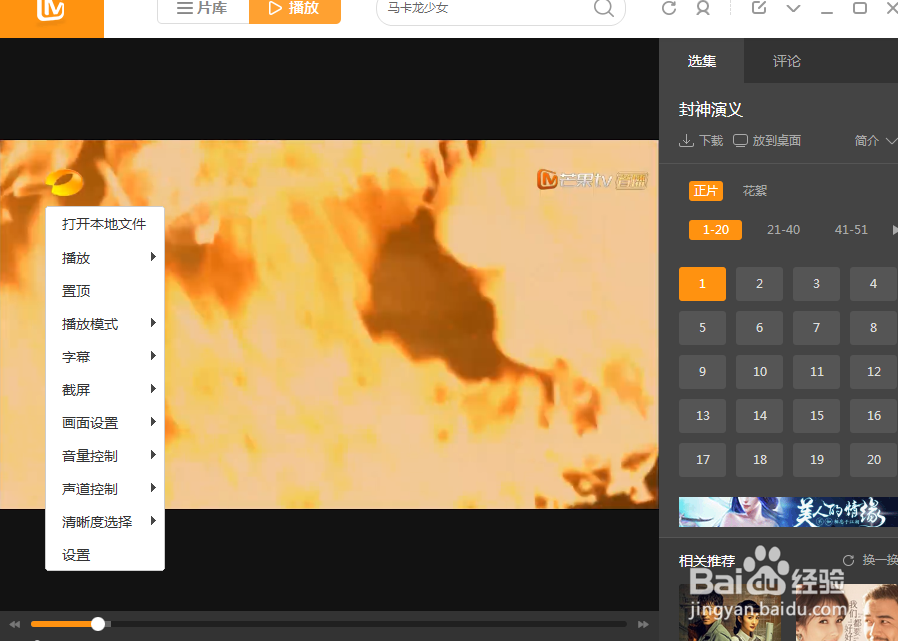This screenshot has width=898, height=641.
Task: Click the feedback/edit icon near the window controls
Action: tap(761, 9)
